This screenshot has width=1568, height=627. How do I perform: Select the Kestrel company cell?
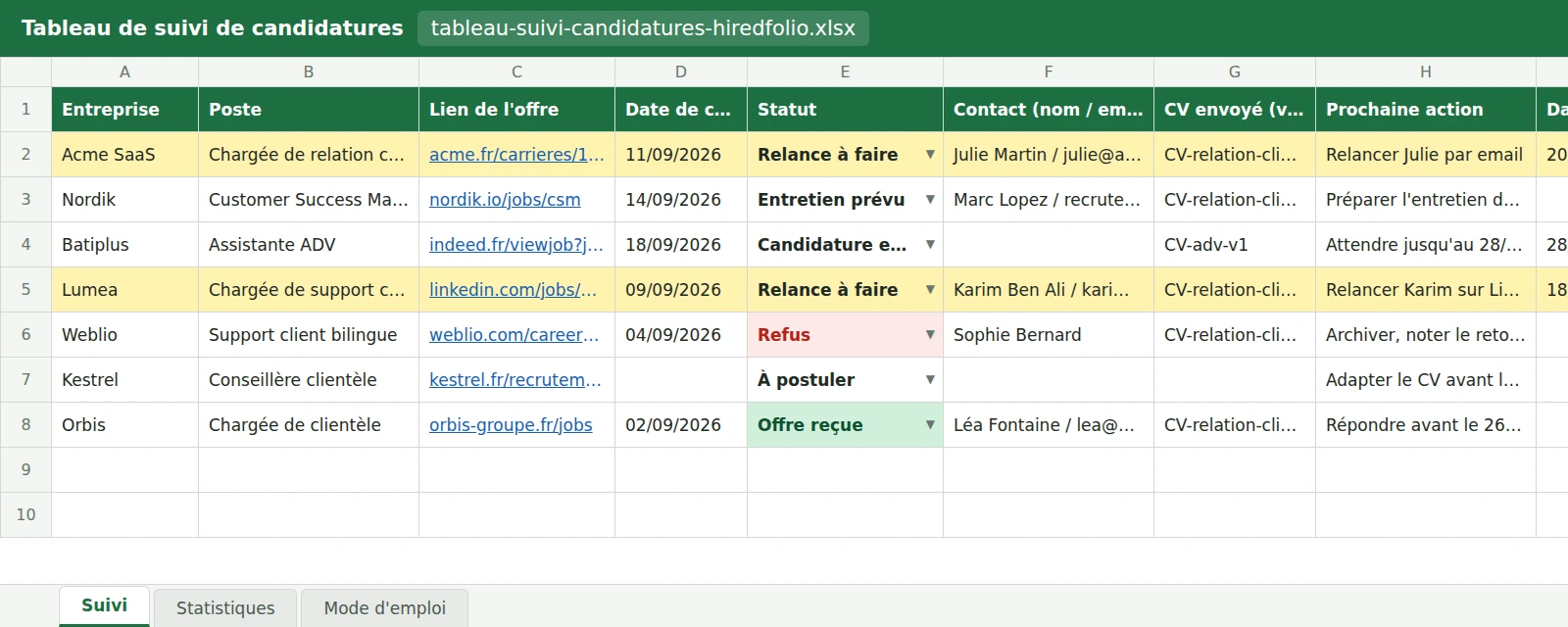click(x=124, y=380)
